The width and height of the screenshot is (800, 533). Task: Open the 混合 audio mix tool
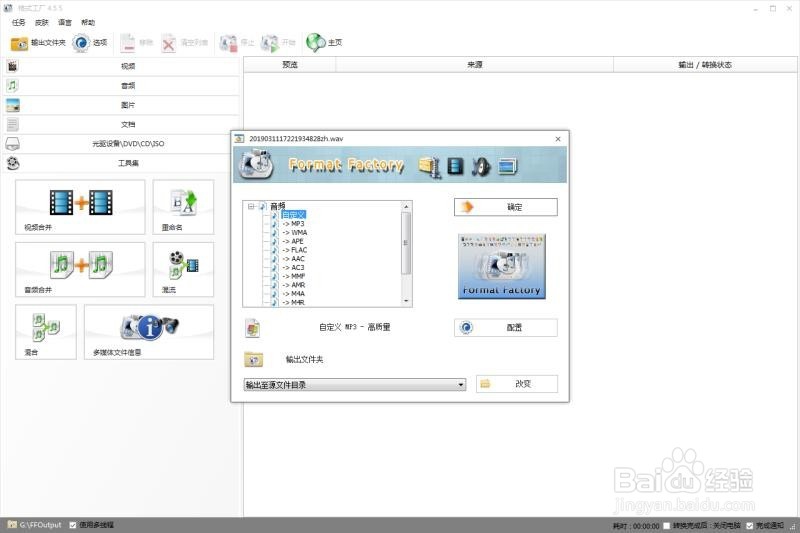point(46,332)
